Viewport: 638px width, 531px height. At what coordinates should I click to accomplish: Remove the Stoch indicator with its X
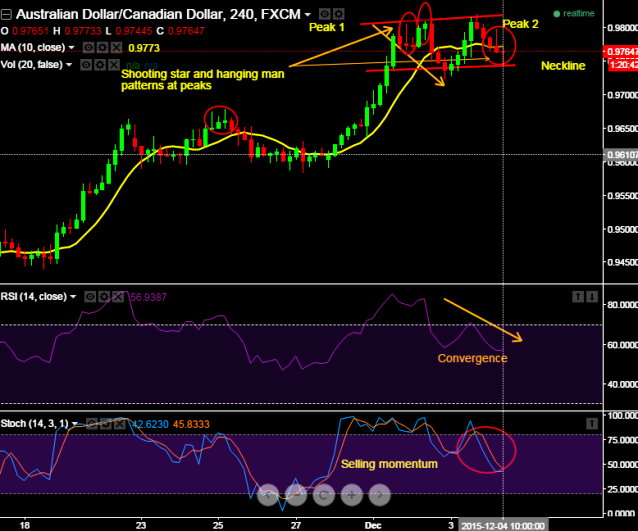click(120, 424)
